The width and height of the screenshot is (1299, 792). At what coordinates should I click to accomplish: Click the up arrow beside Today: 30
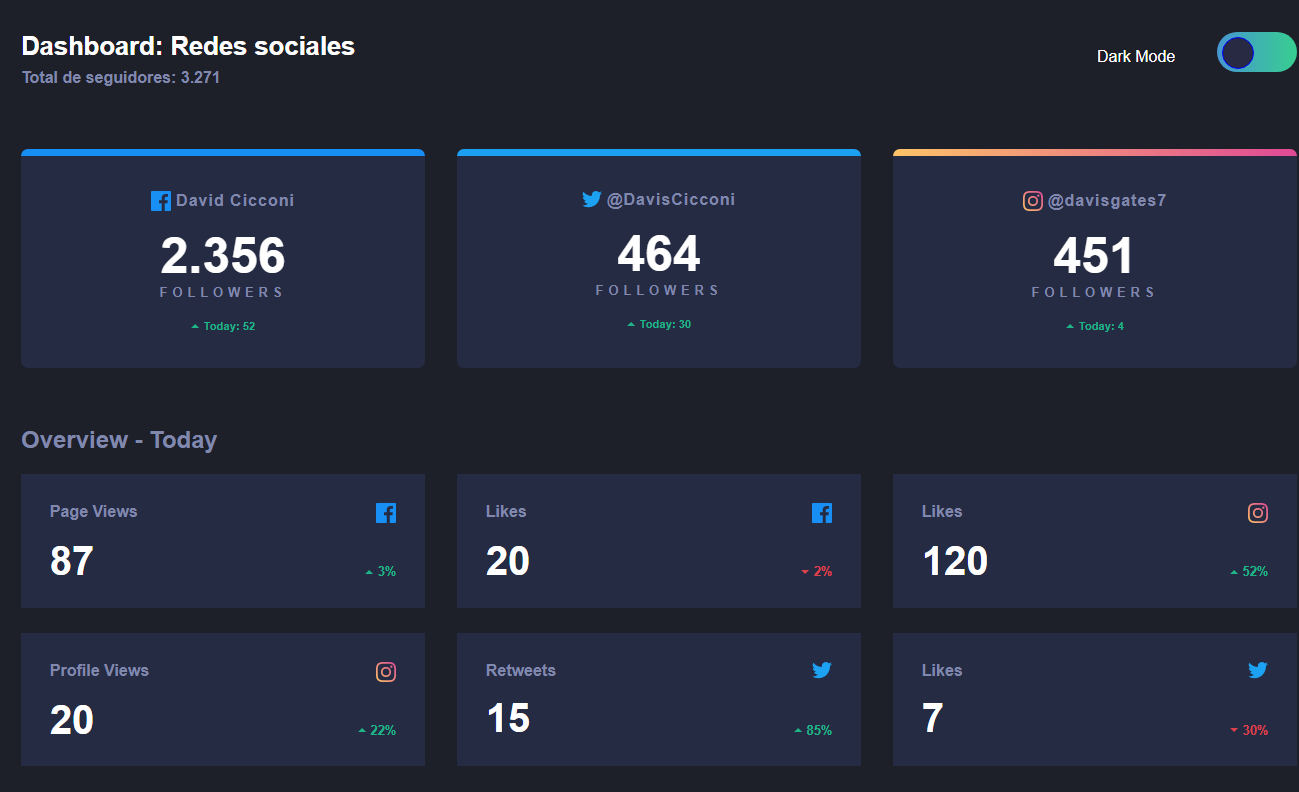632,323
